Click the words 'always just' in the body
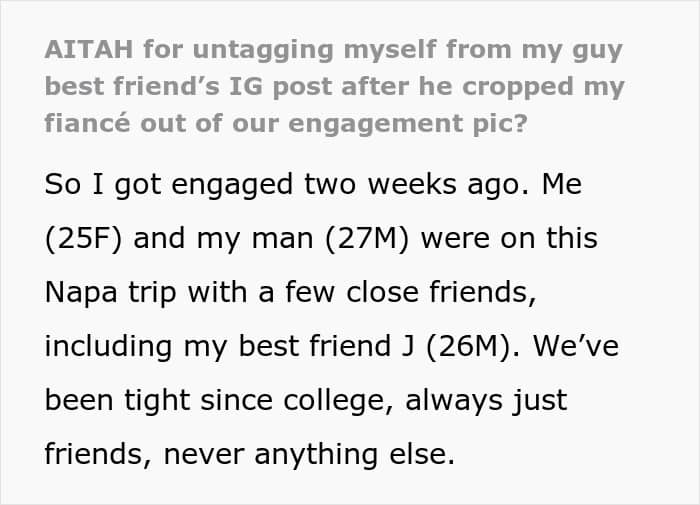 pos(486,401)
